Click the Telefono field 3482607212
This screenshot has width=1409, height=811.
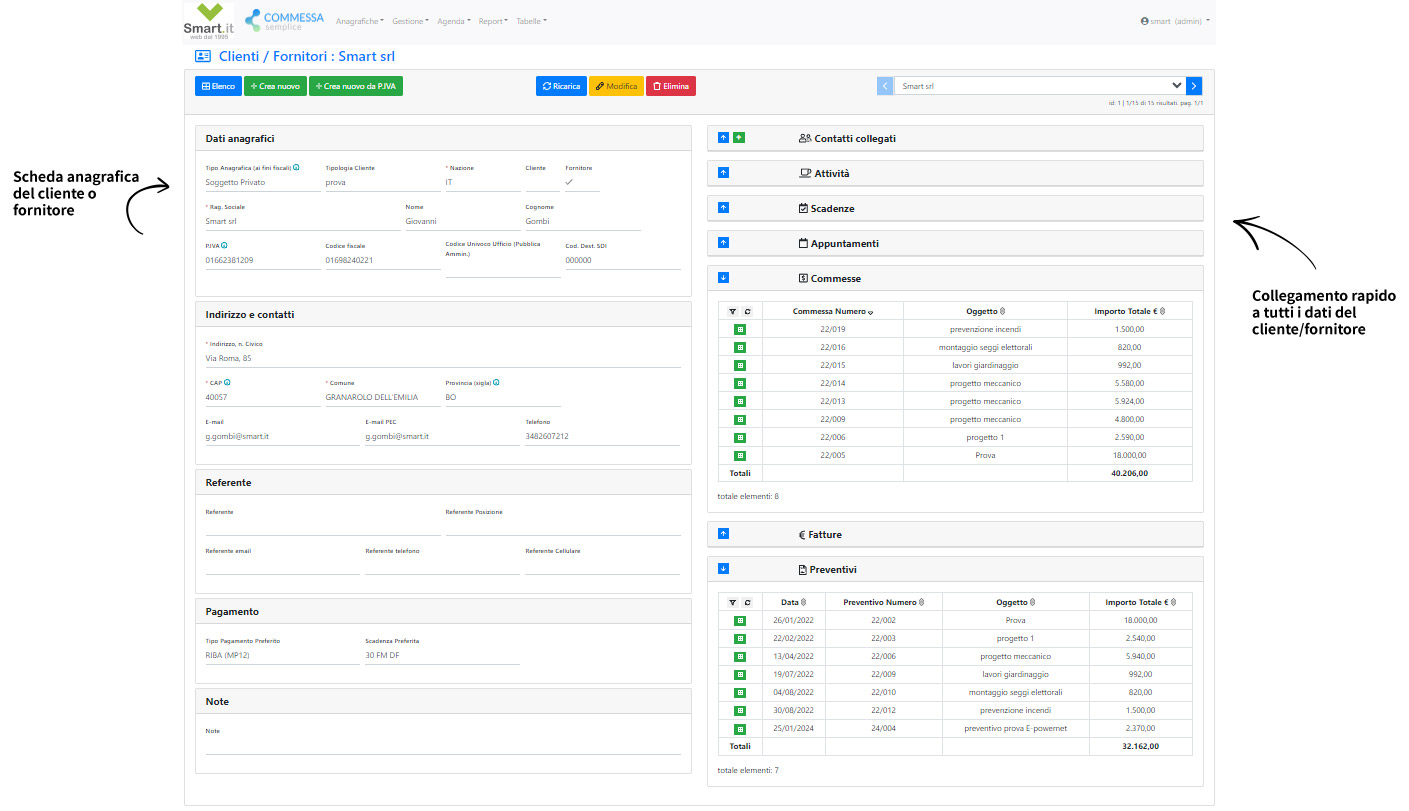[x=603, y=437]
